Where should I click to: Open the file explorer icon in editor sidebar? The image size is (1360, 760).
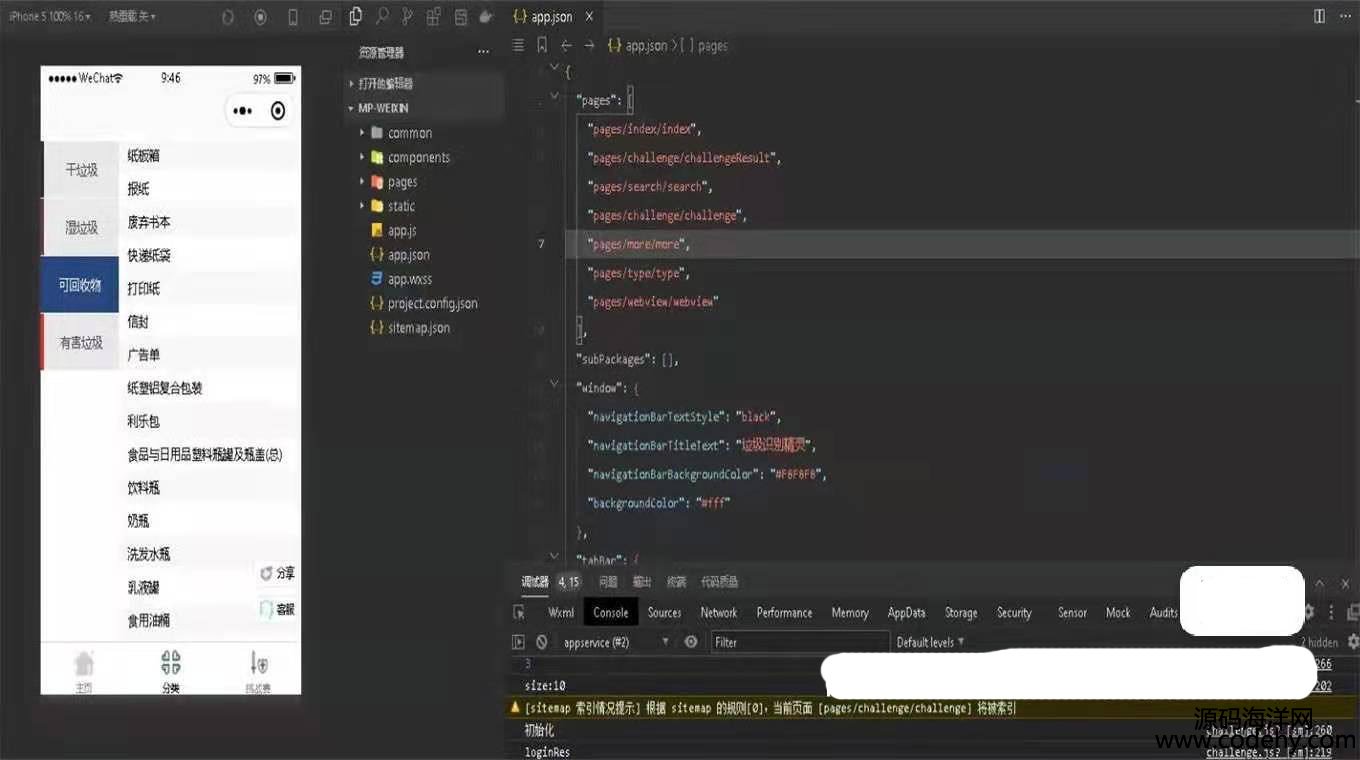coord(356,16)
